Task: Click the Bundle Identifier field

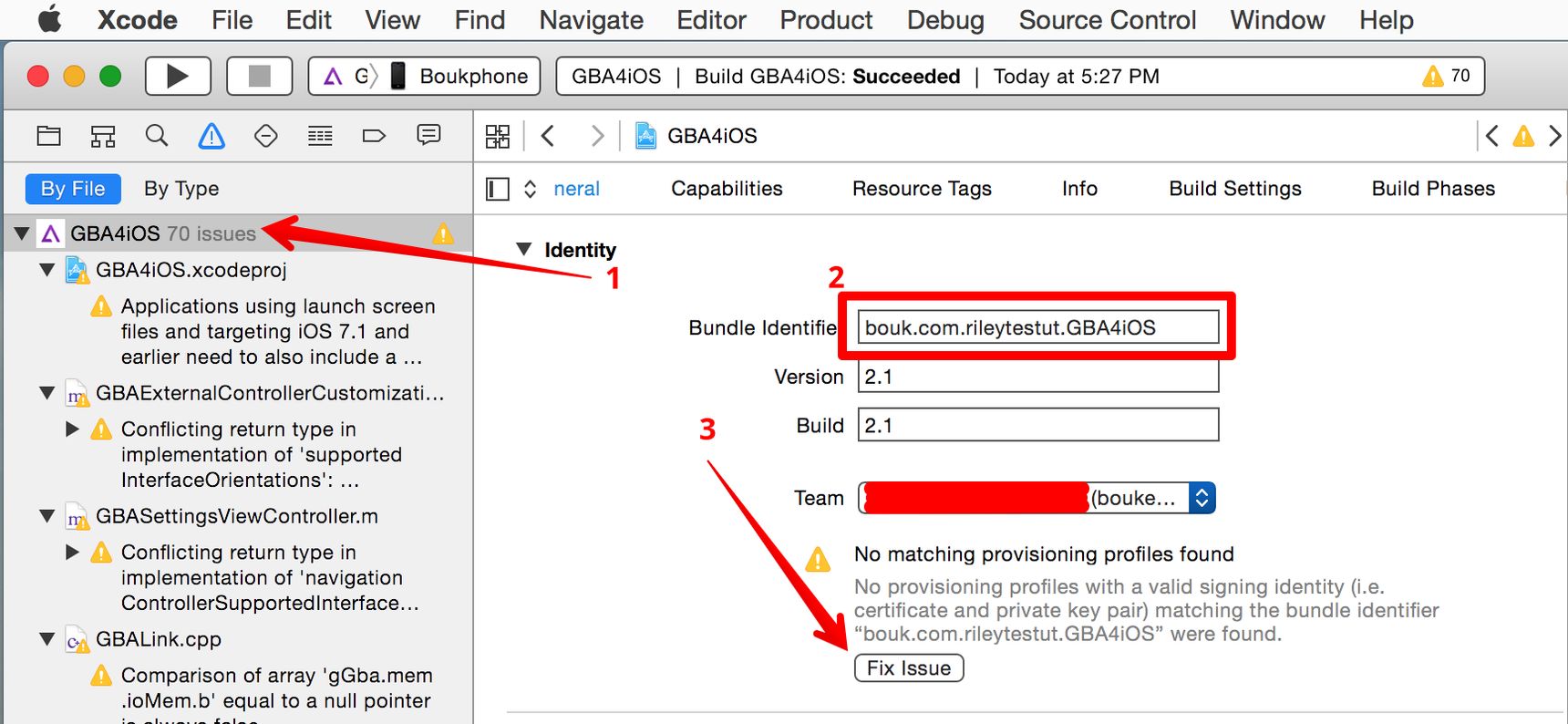Action: coord(1038,327)
